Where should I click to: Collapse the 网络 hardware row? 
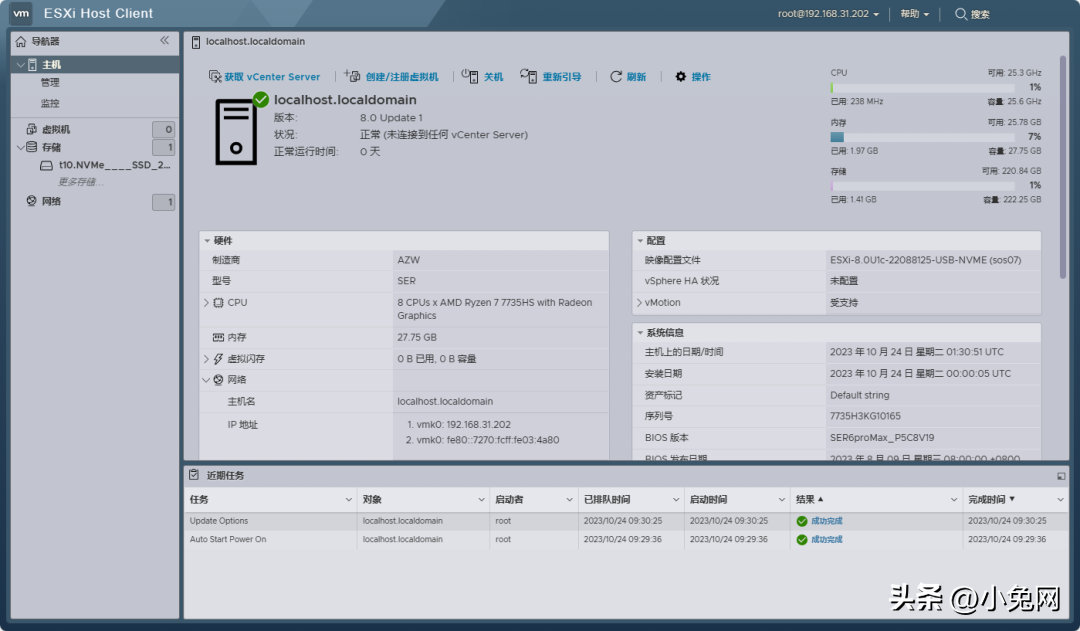point(206,380)
